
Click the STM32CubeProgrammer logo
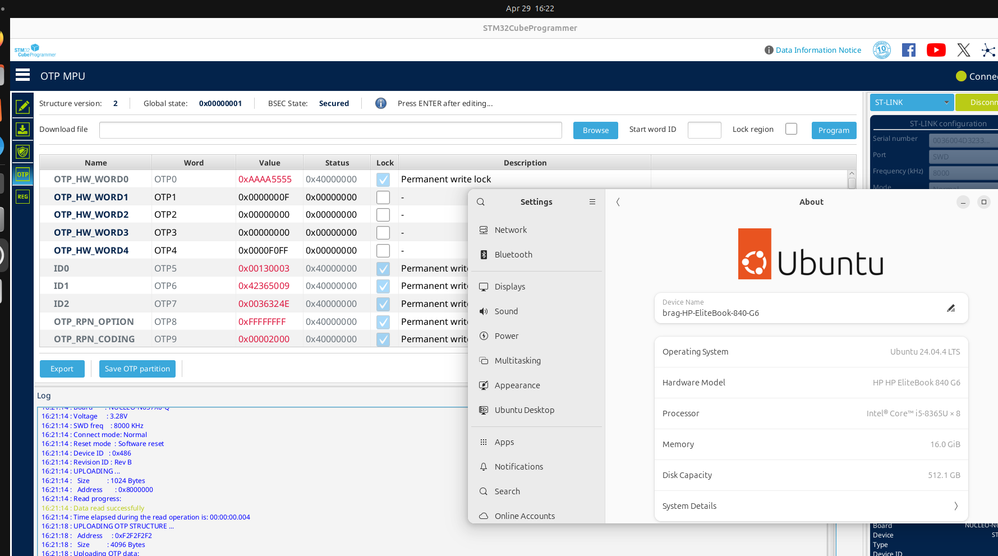(35, 50)
